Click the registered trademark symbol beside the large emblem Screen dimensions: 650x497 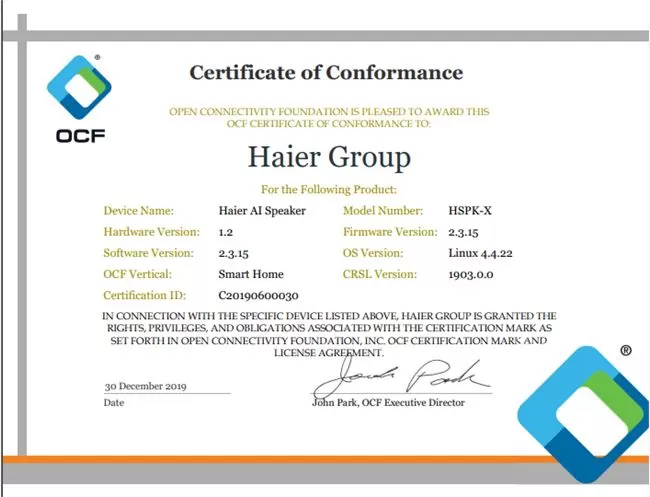click(x=625, y=351)
